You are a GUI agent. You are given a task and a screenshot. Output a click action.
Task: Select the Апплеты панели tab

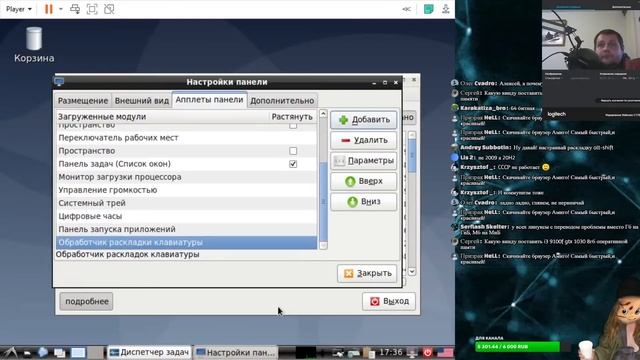click(209, 100)
